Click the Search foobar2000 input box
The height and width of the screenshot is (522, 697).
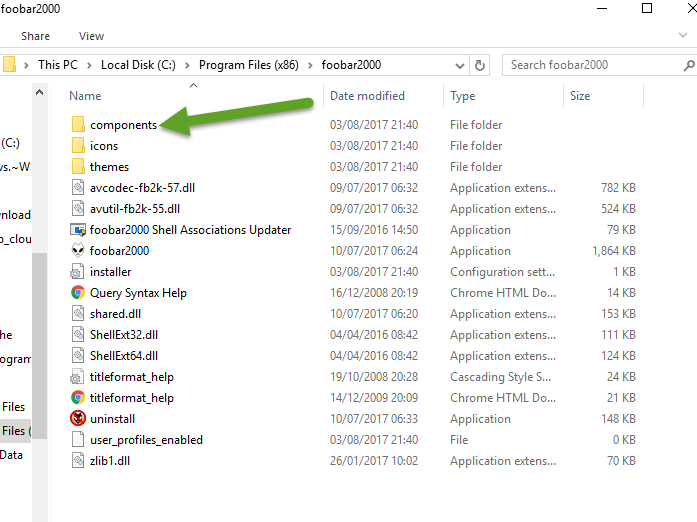(x=590, y=65)
